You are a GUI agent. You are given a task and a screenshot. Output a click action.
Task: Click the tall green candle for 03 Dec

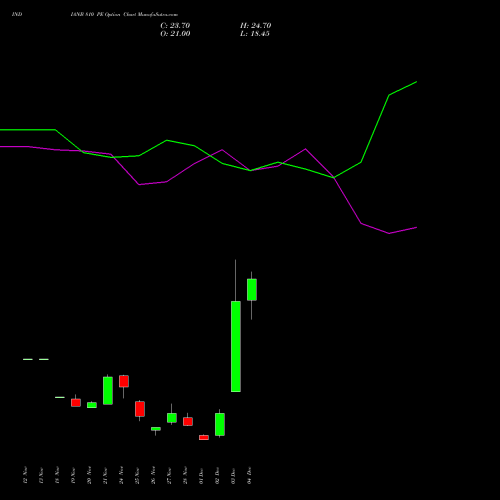pyautogui.click(x=236, y=346)
